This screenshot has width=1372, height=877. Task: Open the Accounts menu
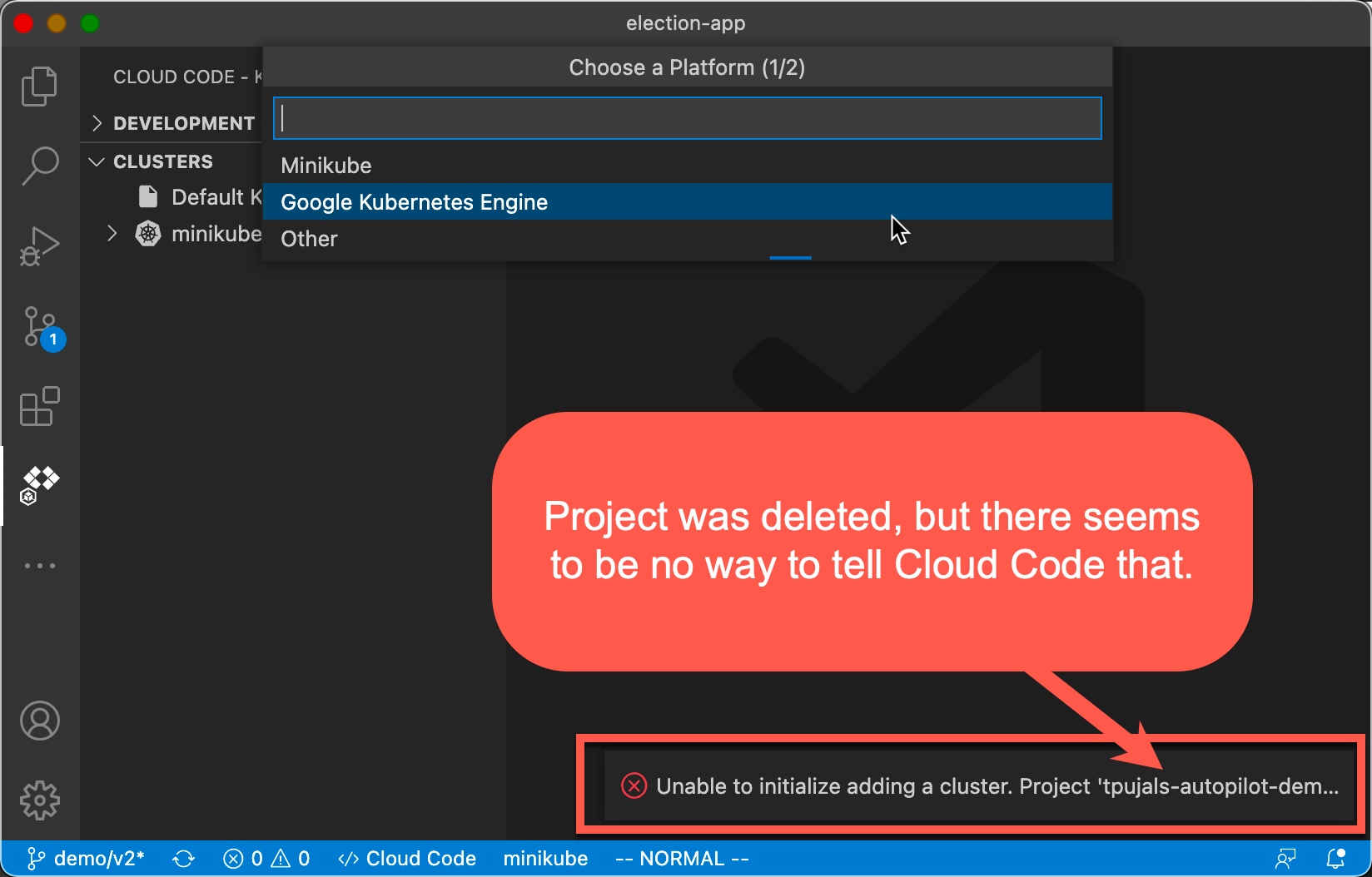pos(39,721)
